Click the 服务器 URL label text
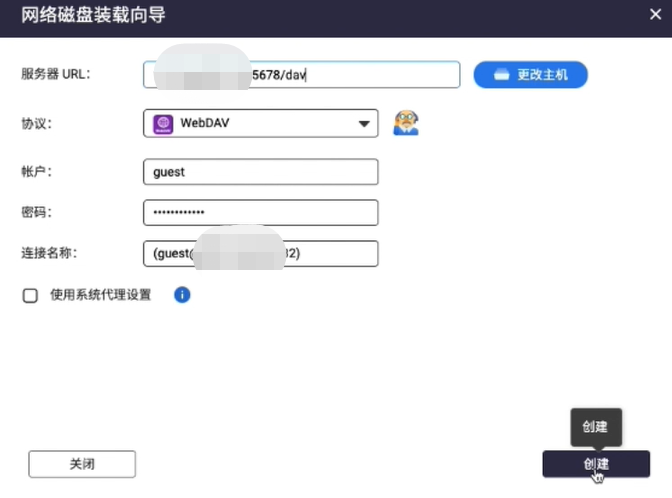The width and height of the screenshot is (672, 498). click(56, 75)
